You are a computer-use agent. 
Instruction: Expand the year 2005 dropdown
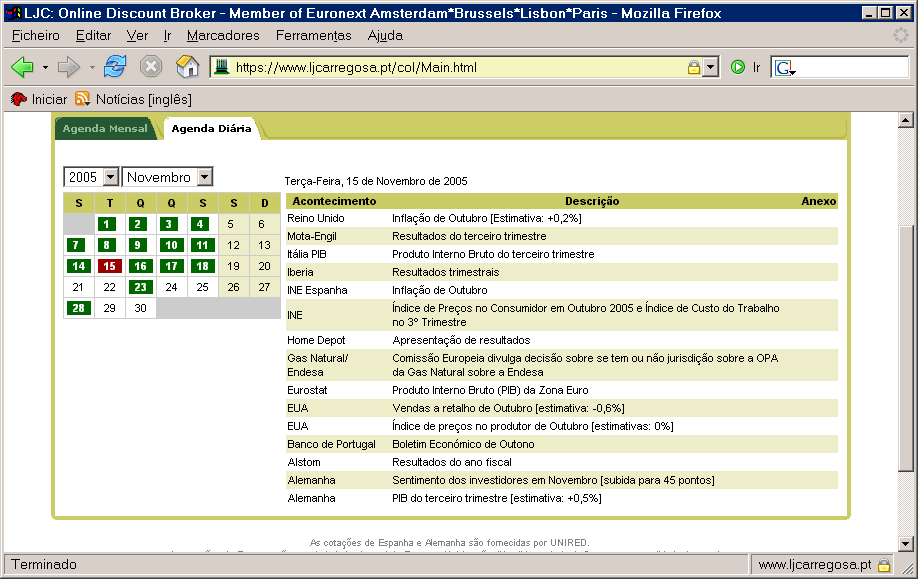click(x=110, y=177)
